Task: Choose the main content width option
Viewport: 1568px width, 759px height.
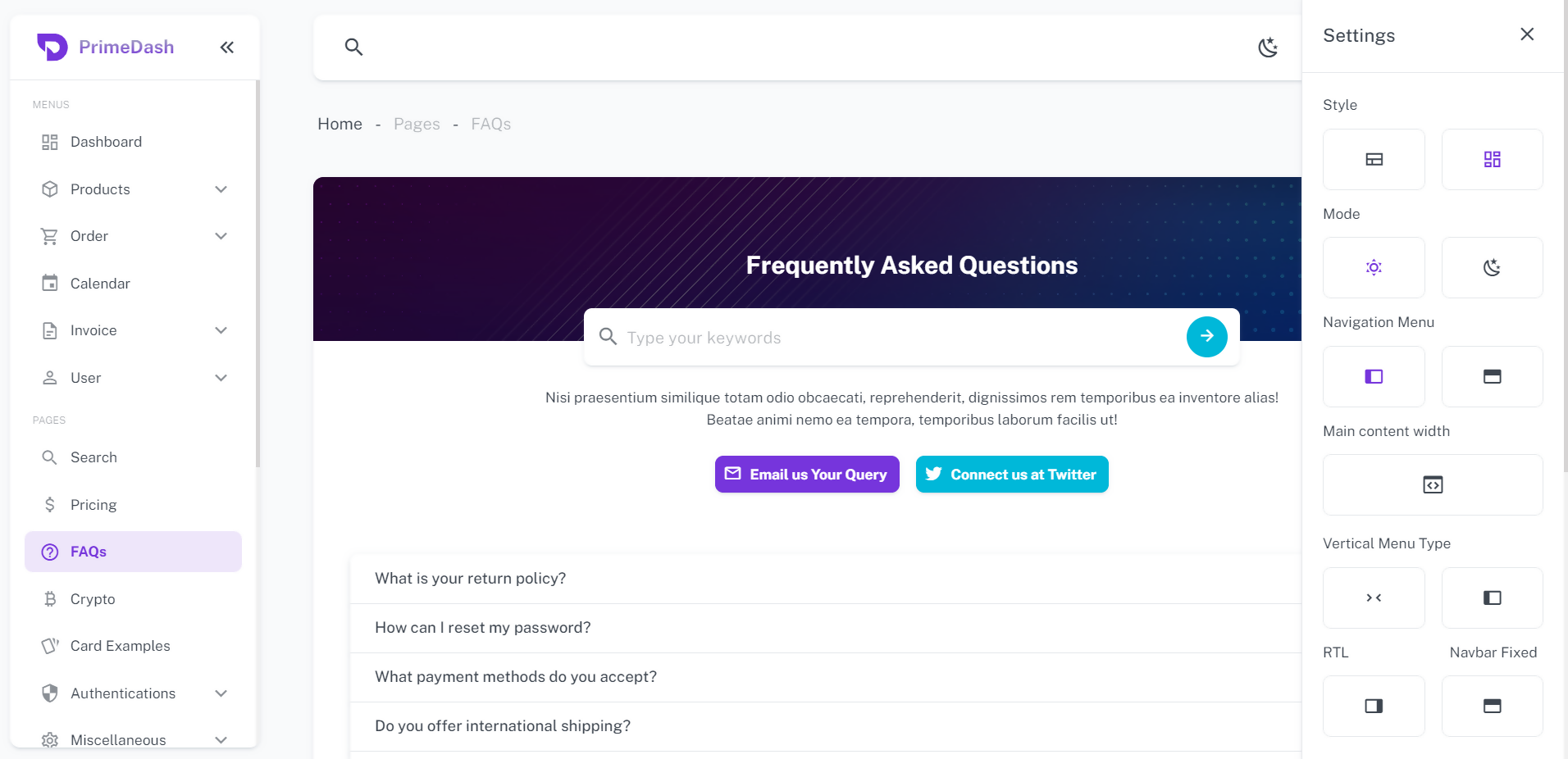Action: point(1432,484)
